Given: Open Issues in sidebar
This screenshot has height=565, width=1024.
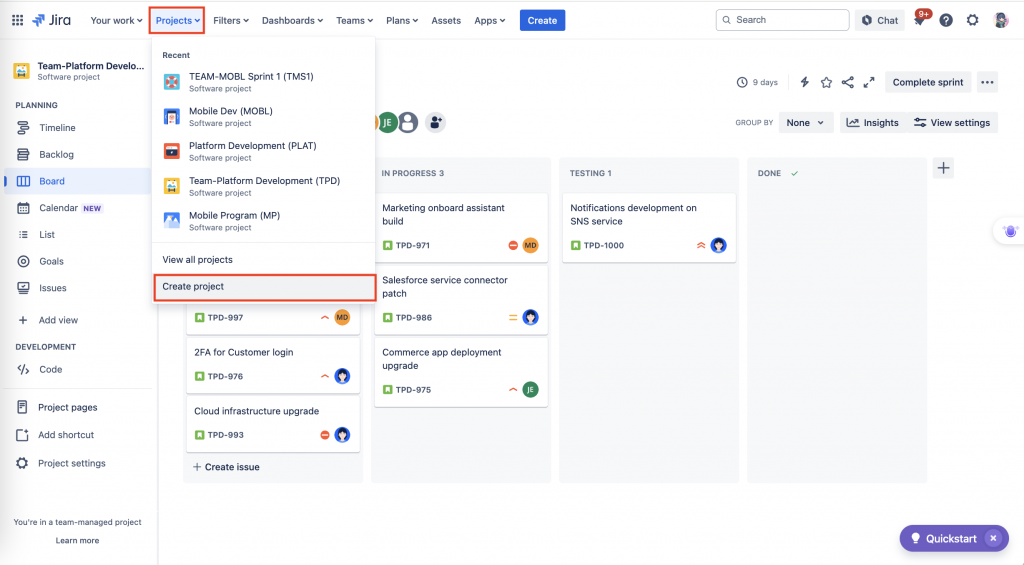Looking at the screenshot, I should [x=77, y=288].
